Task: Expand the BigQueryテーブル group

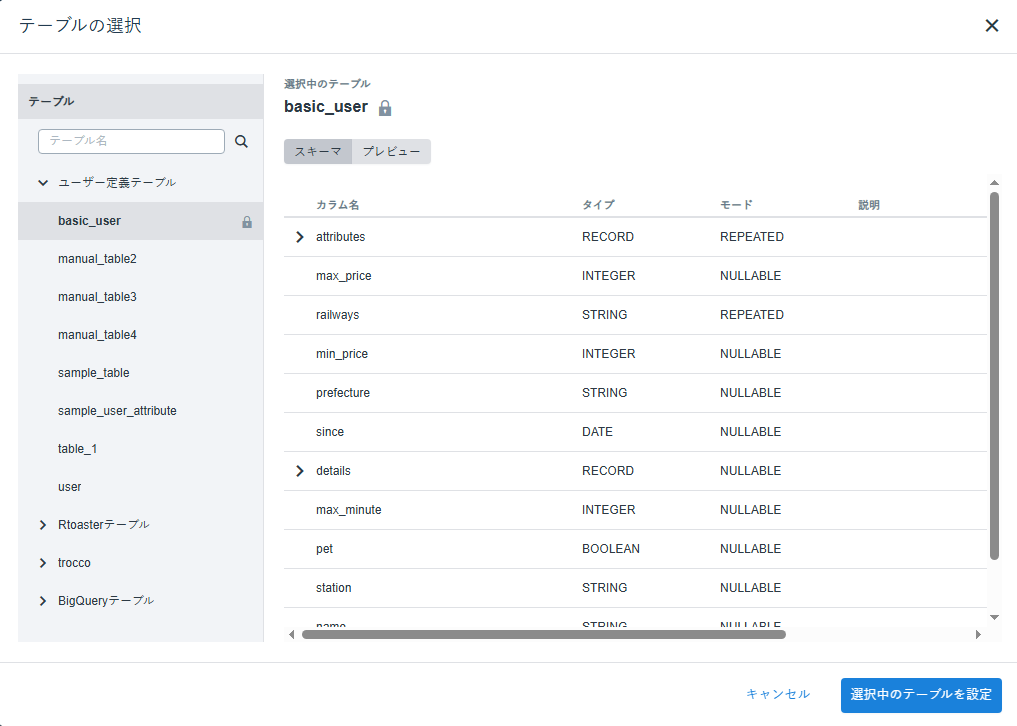Action: click(x=43, y=601)
